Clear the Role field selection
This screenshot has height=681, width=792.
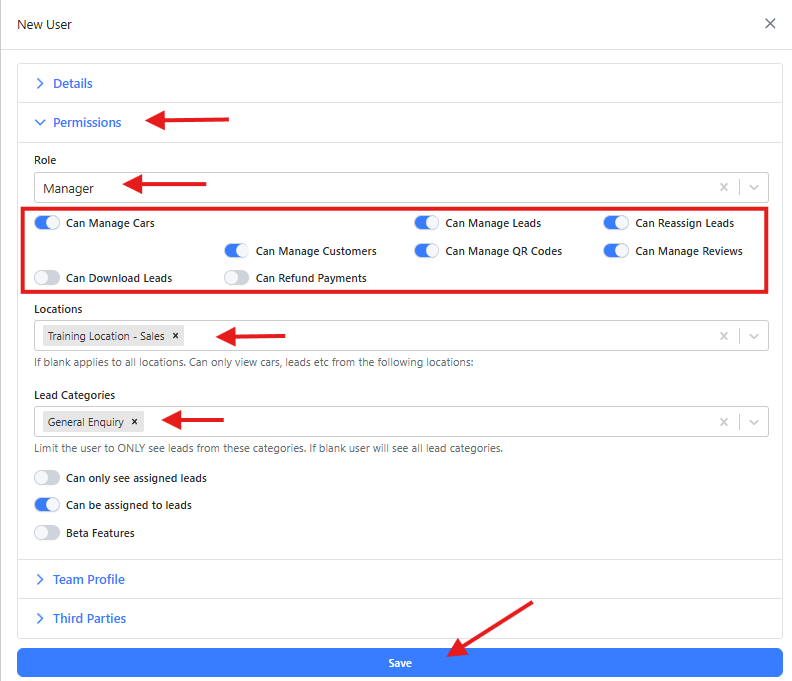724,187
